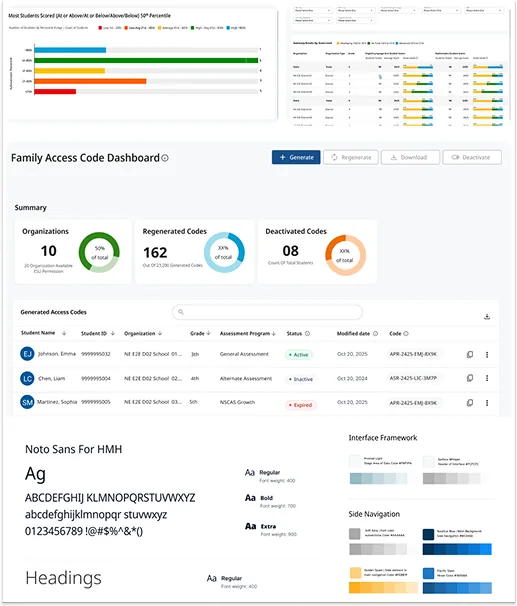Screen dimensions: 517x606
Task: Click the orange Deactivated Codes donut chart
Action: pyautogui.click(x=345, y=255)
